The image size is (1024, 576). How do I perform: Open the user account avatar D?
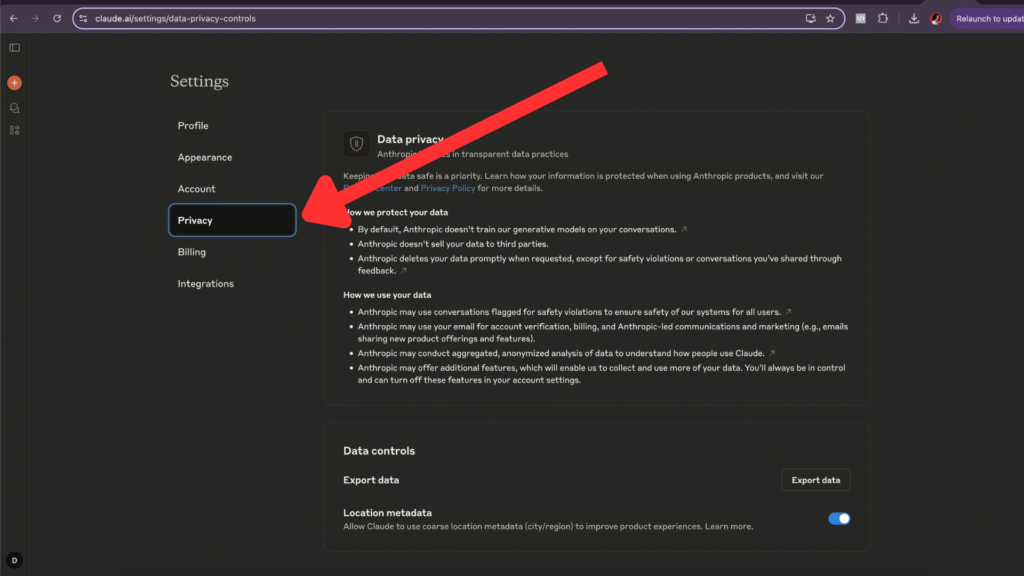click(14, 560)
